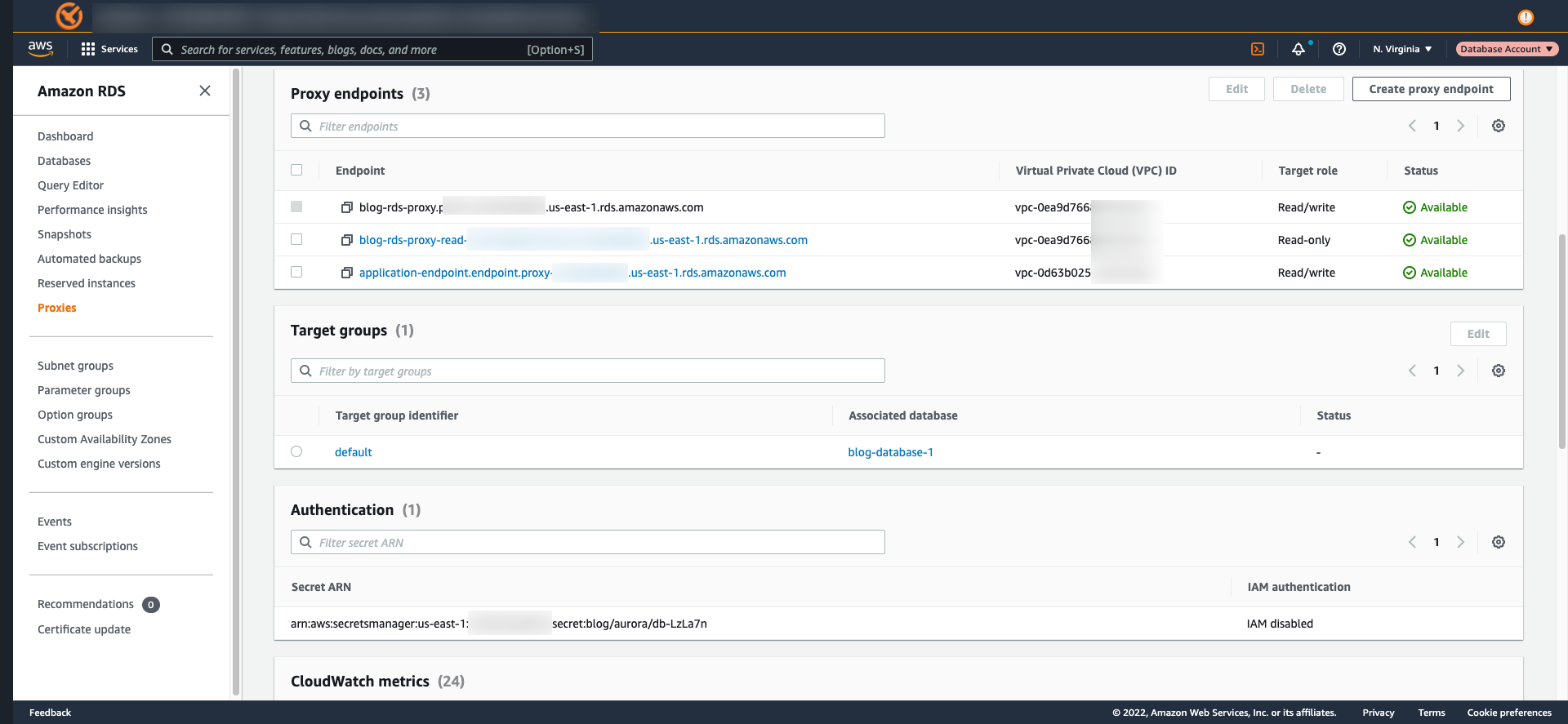This screenshot has width=1568, height=724.
Task: Open Automated backups page
Action: point(89,259)
